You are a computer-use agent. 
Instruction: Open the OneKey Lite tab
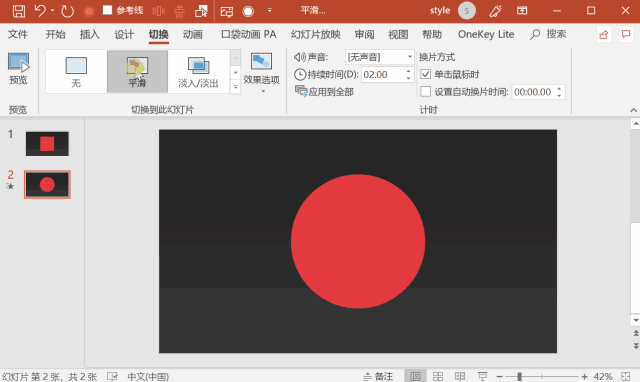pyautogui.click(x=486, y=34)
